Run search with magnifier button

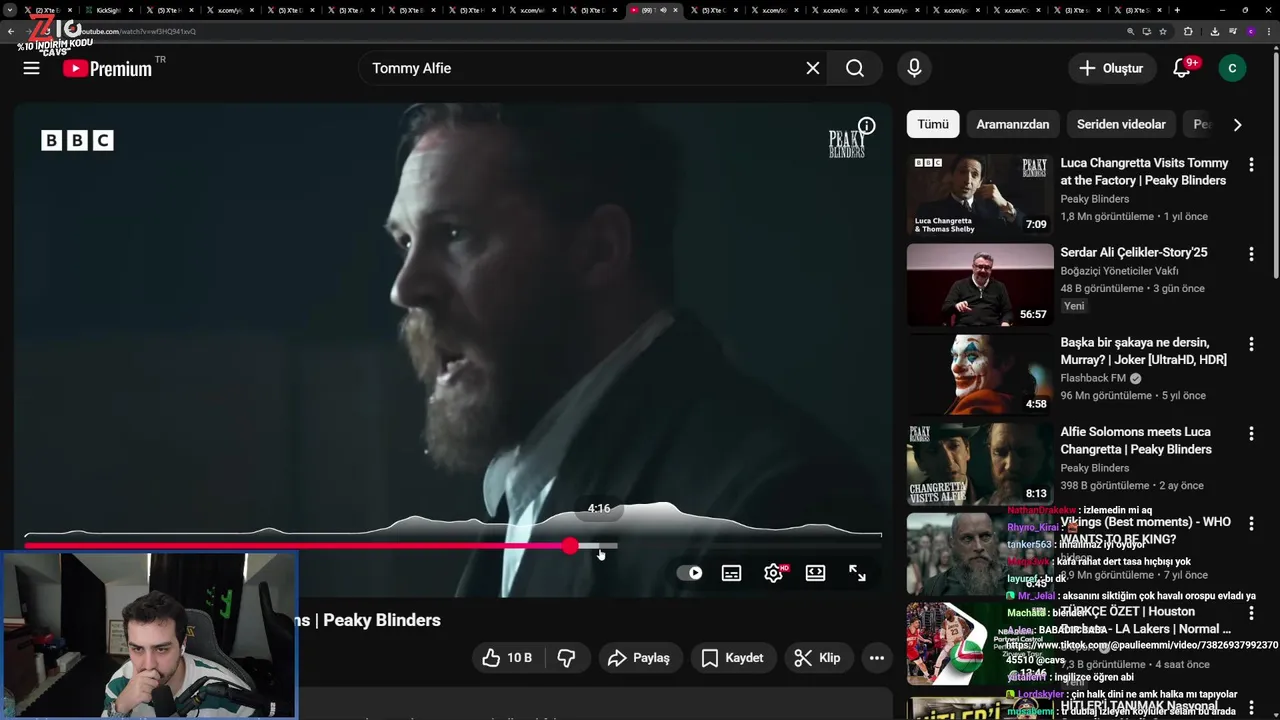854,68
